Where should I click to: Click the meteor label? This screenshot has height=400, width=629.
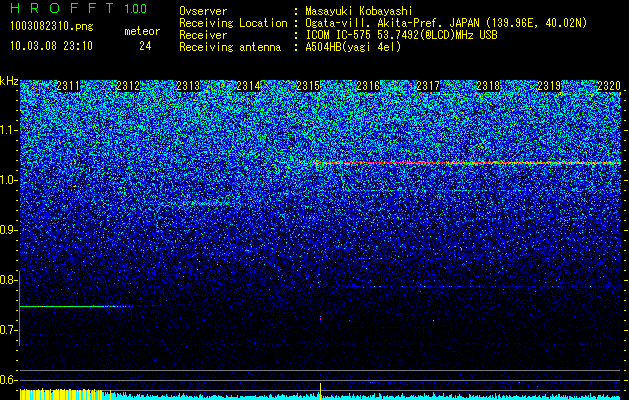pyautogui.click(x=142, y=31)
